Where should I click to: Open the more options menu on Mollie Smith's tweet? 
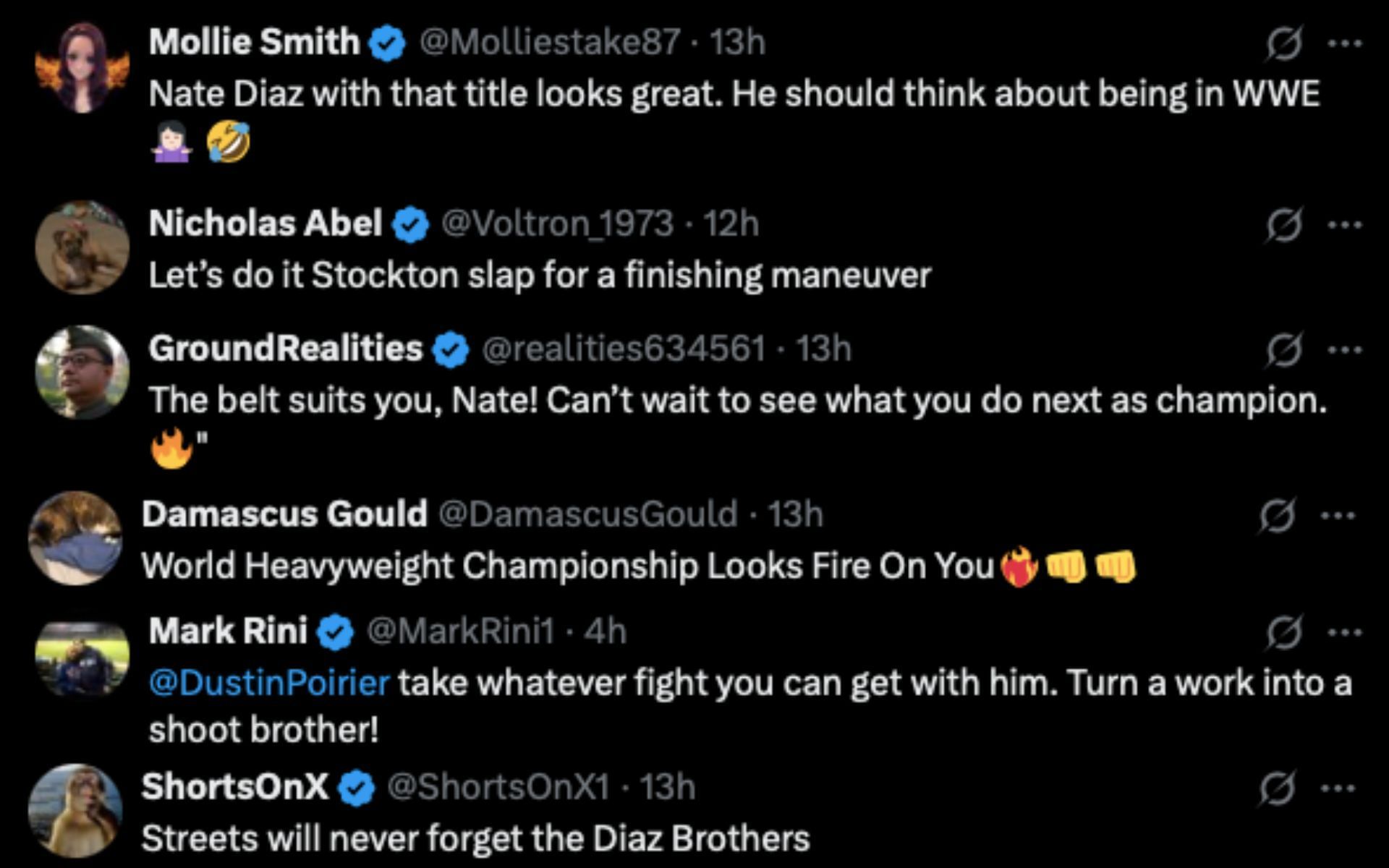1345,43
